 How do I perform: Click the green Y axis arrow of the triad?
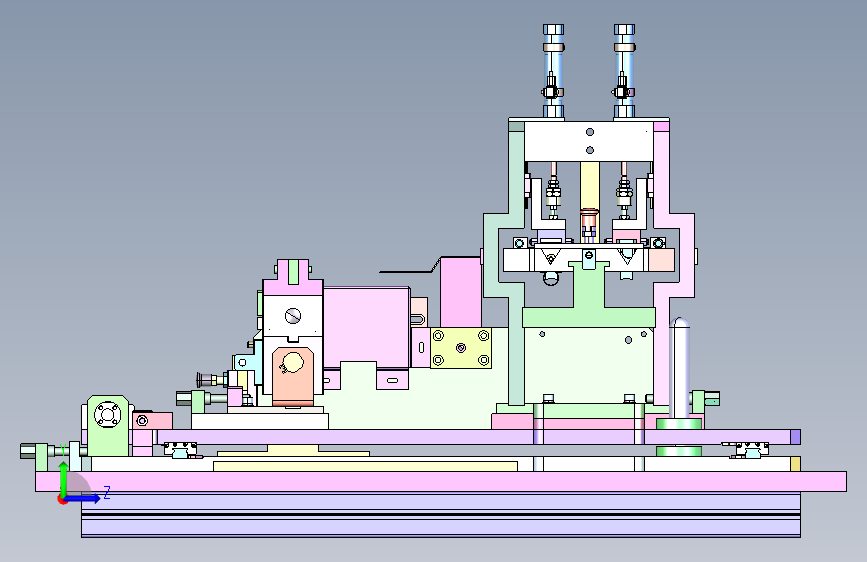64,478
